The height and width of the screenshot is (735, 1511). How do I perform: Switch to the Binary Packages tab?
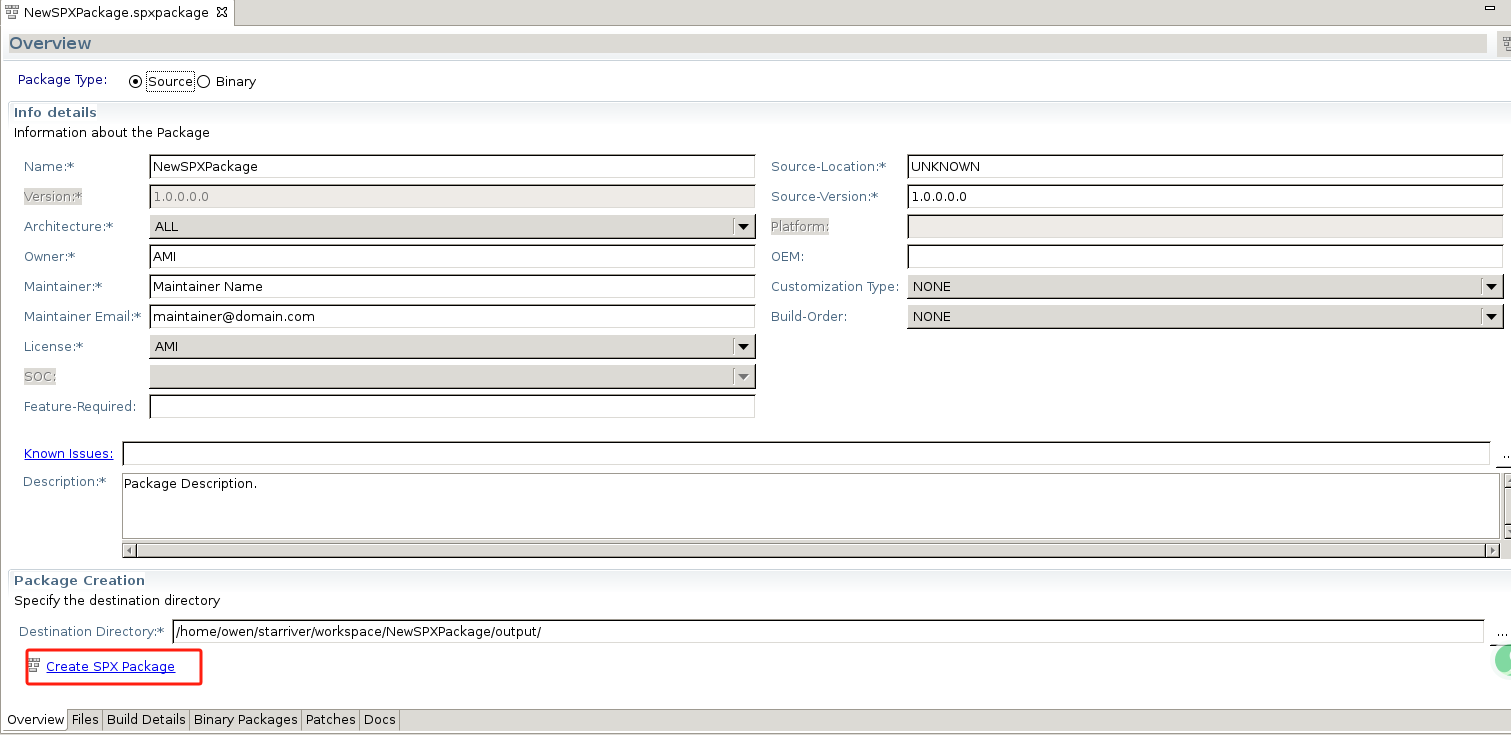[245, 719]
